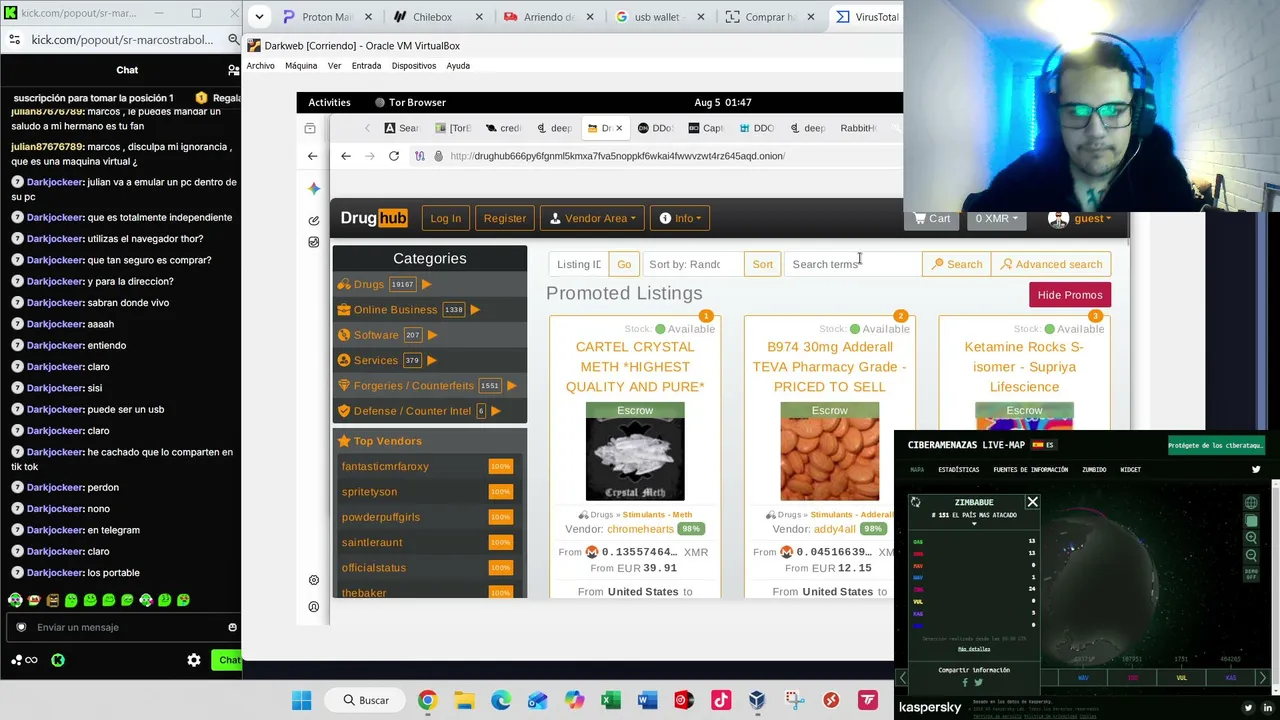The width and height of the screenshot is (1280, 720).
Task: Open Kaspersky LinkedIn link in the footer
Action: click(1268, 708)
